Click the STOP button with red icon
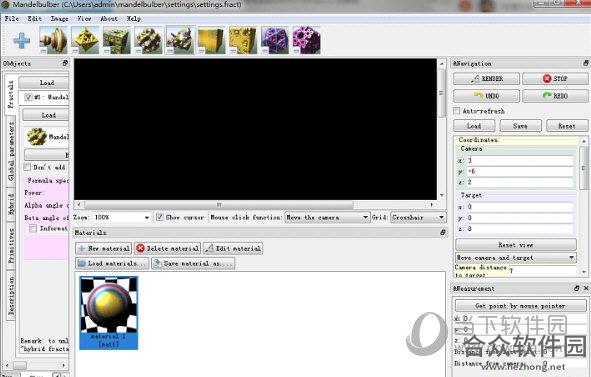Viewport: 591px width, 377px height. (x=555, y=78)
